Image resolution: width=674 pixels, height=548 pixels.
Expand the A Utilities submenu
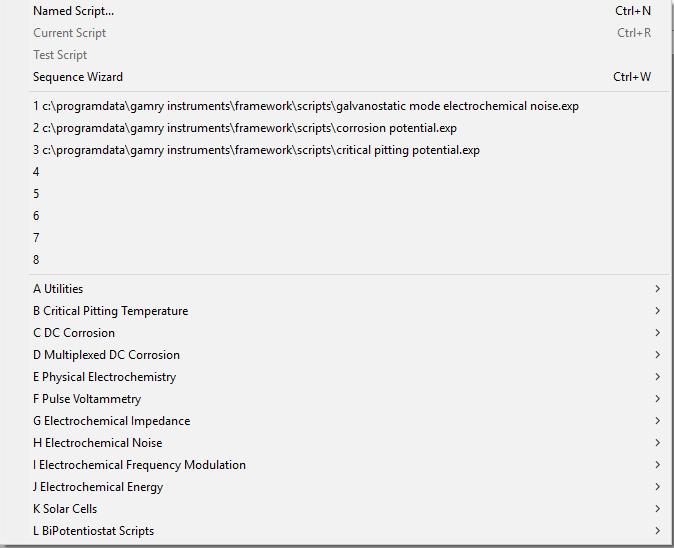point(58,289)
